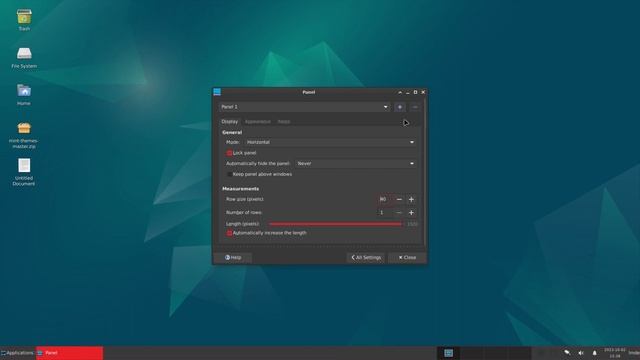Click the Row size value field

coord(385,200)
